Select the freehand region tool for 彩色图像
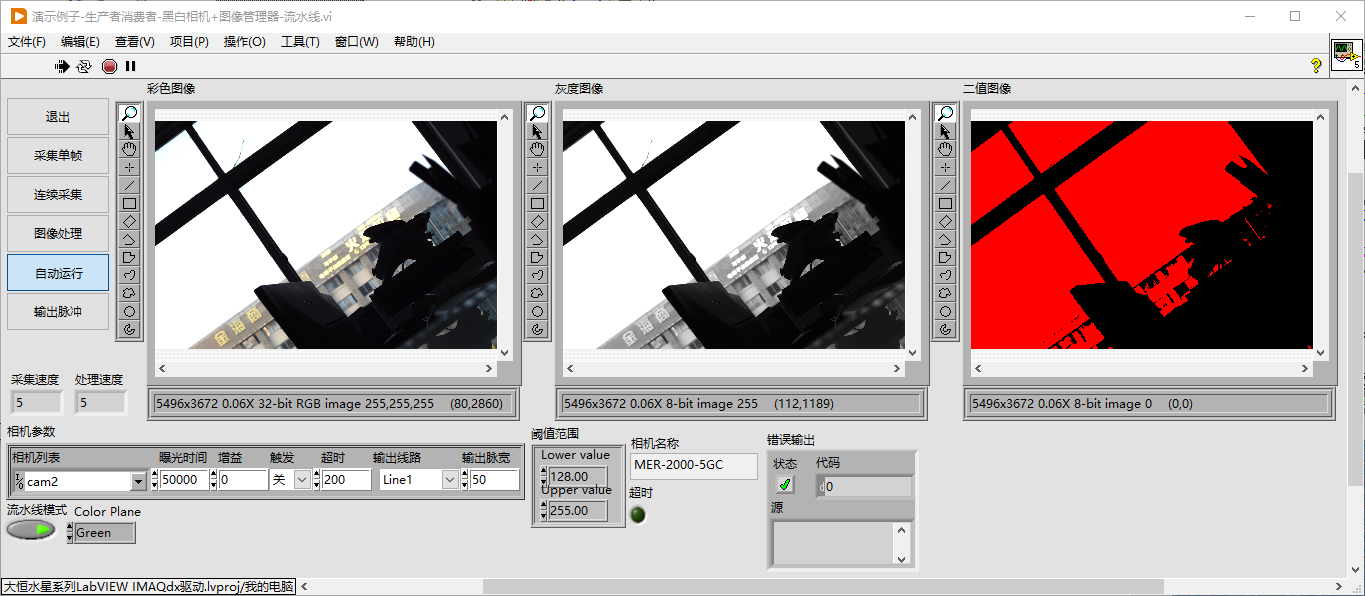1365x596 pixels. pos(130,293)
